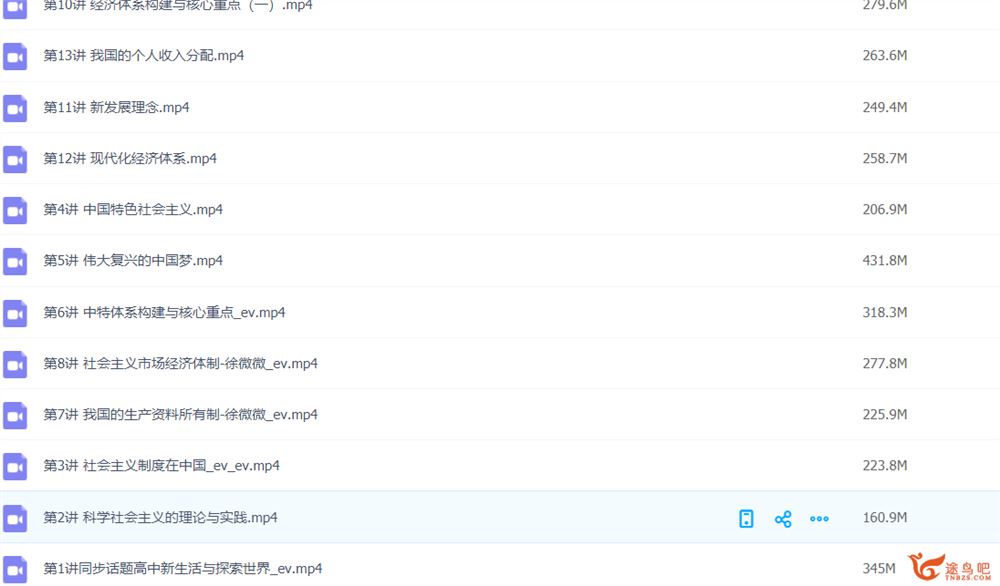Image resolution: width=1000 pixels, height=586 pixels.
Task: Click share icon on 第2讲 row
Action: (783, 518)
